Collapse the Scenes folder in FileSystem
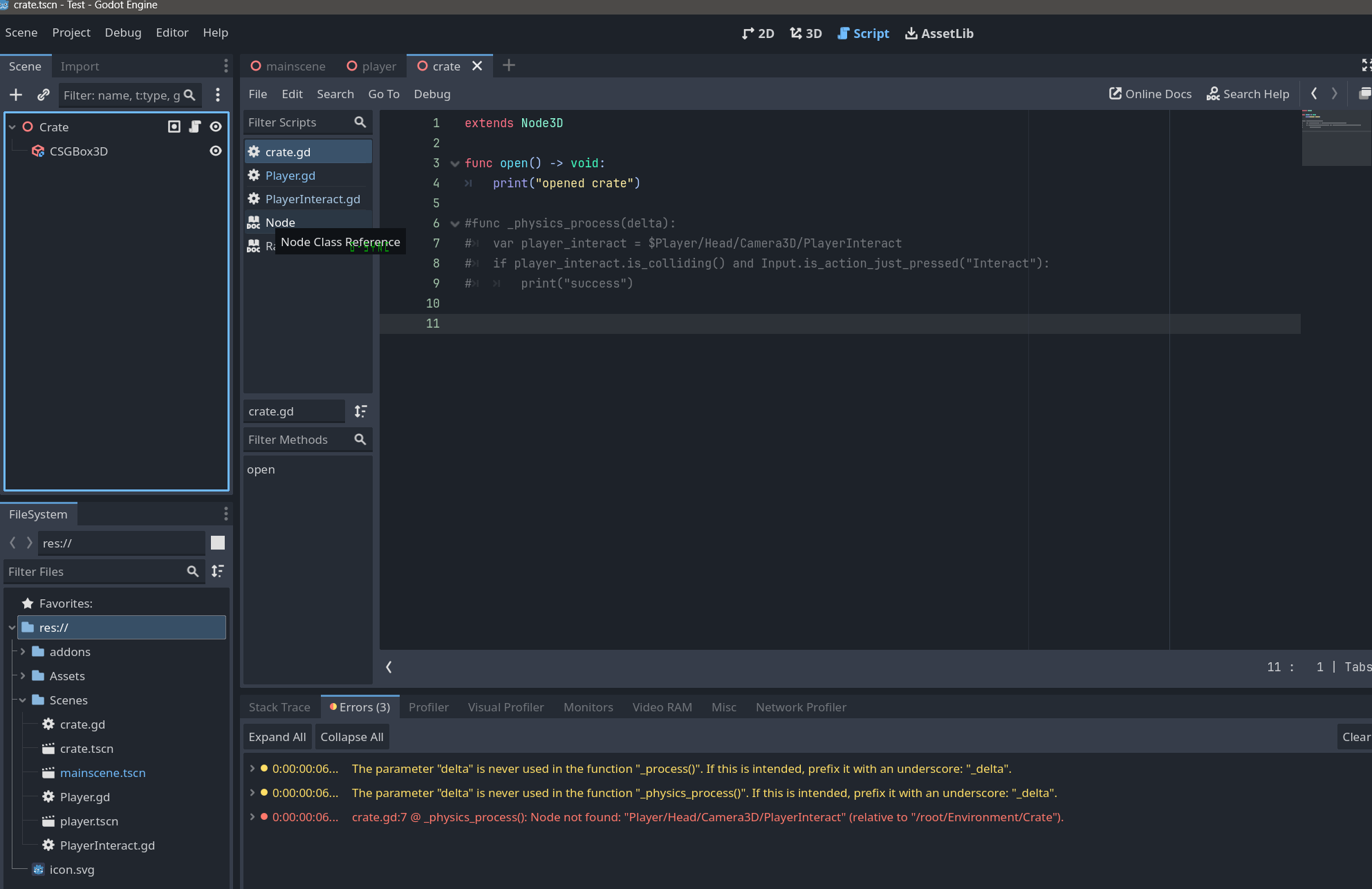The image size is (1372, 889). [21, 700]
